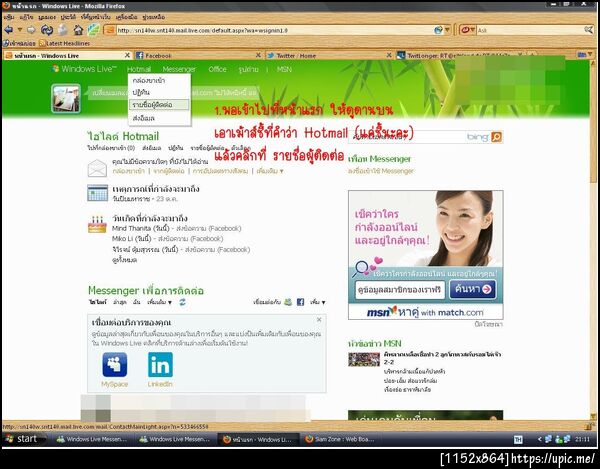Click the envelope icon under Hotmail highlights
The image size is (600, 469).
pos(97,168)
